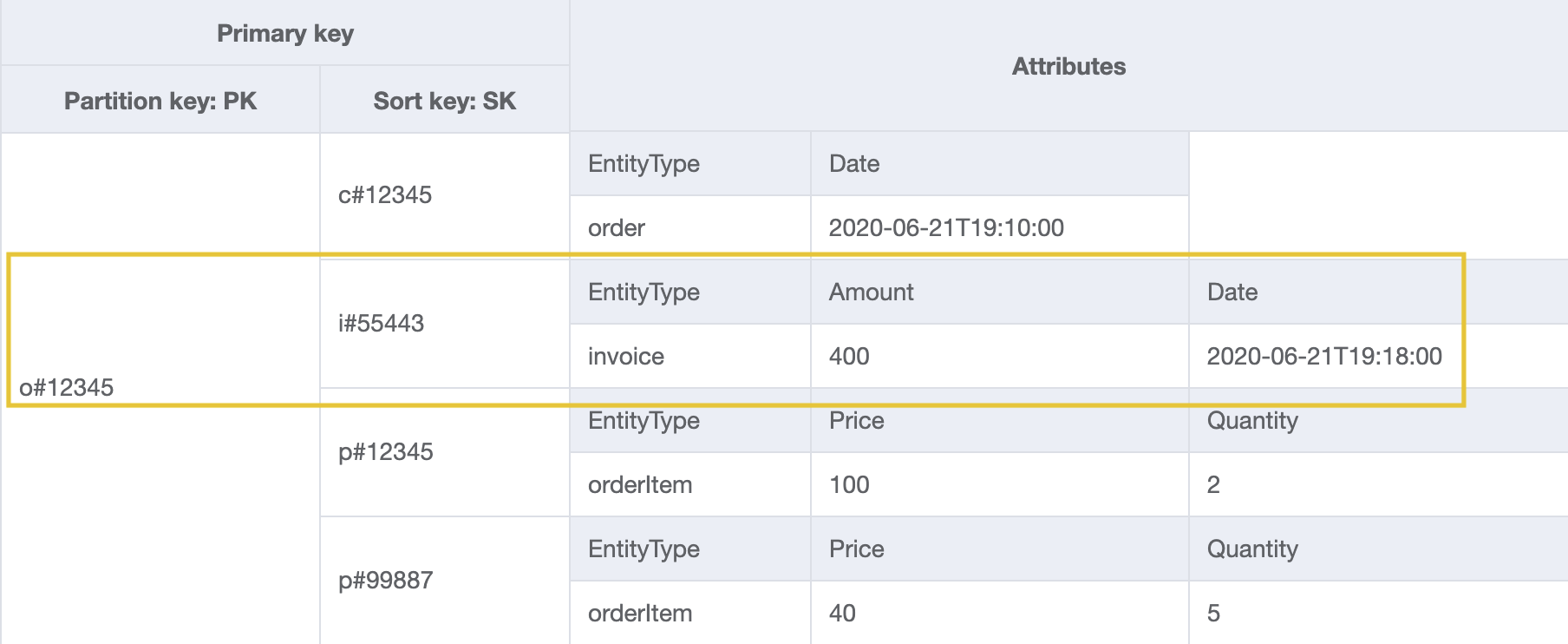Image resolution: width=1568 pixels, height=644 pixels.
Task: Click the date 2020-06-21T19:18:00 value
Action: [x=1324, y=356]
